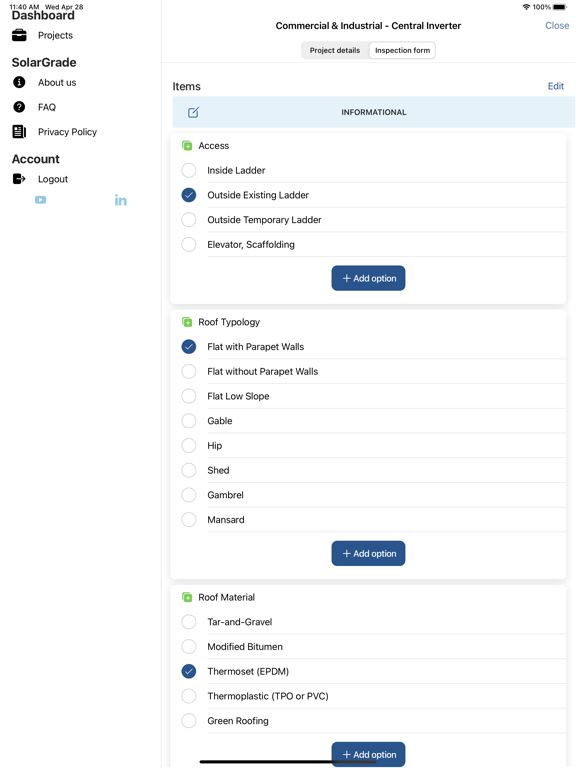Click the Roof Typology section title
Screen dimensions: 576x768
coord(229,322)
